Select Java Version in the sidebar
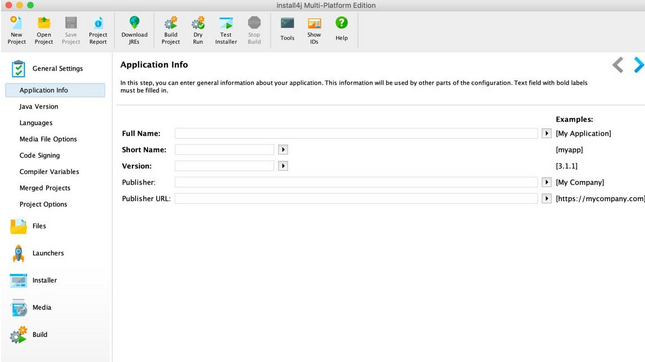The height and width of the screenshot is (362, 645). coord(39,107)
